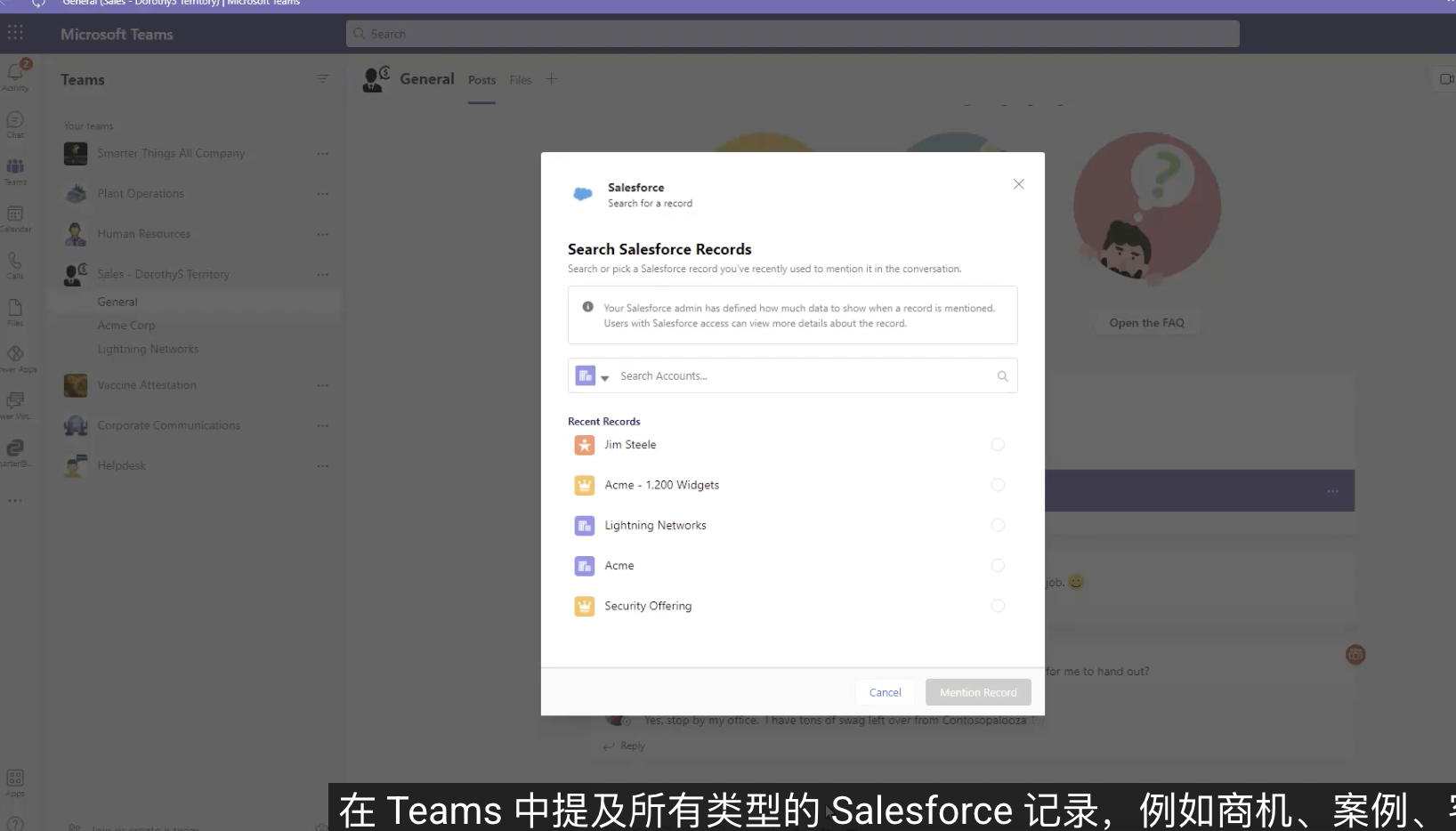Open more options for Vaccine Attestation team
This screenshot has width=1456, height=831.
(322, 385)
